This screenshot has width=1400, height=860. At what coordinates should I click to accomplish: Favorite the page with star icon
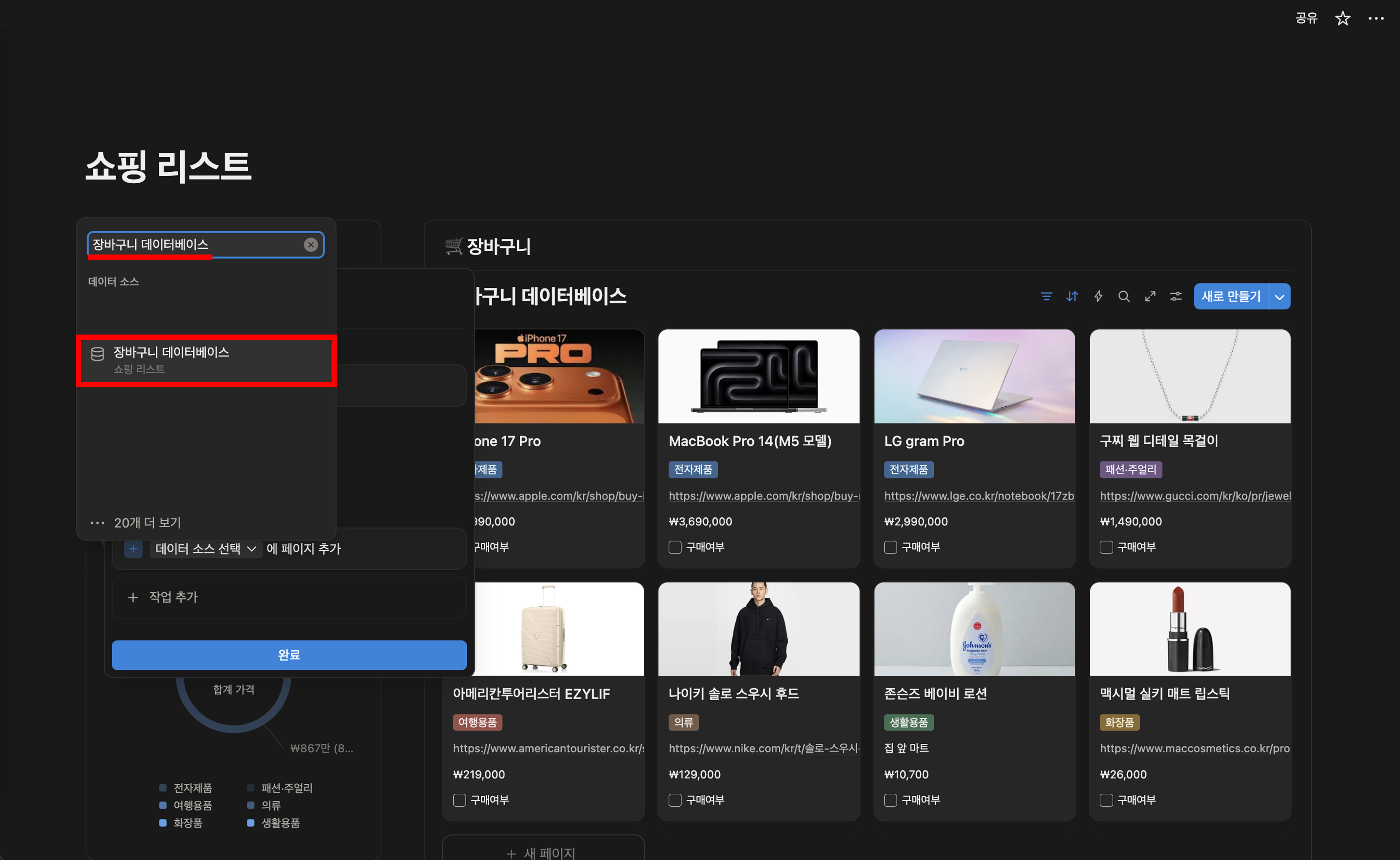click(1343, 18)
